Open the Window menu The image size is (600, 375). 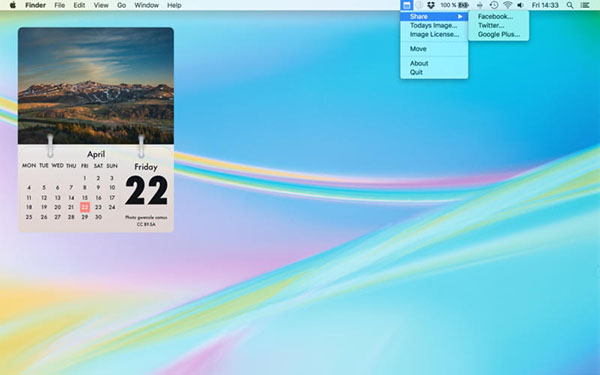(x=147, y=5)
